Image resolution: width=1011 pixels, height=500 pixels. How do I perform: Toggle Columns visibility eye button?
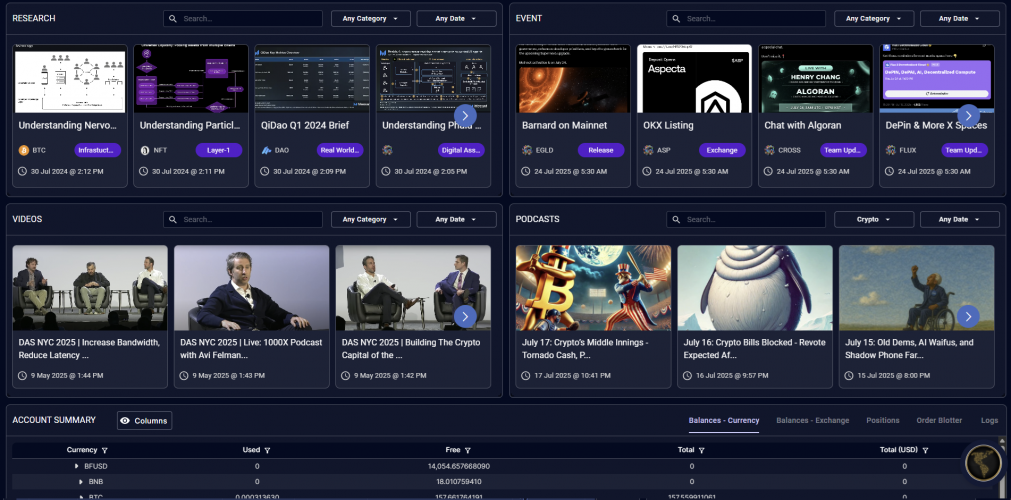point(144,421)
